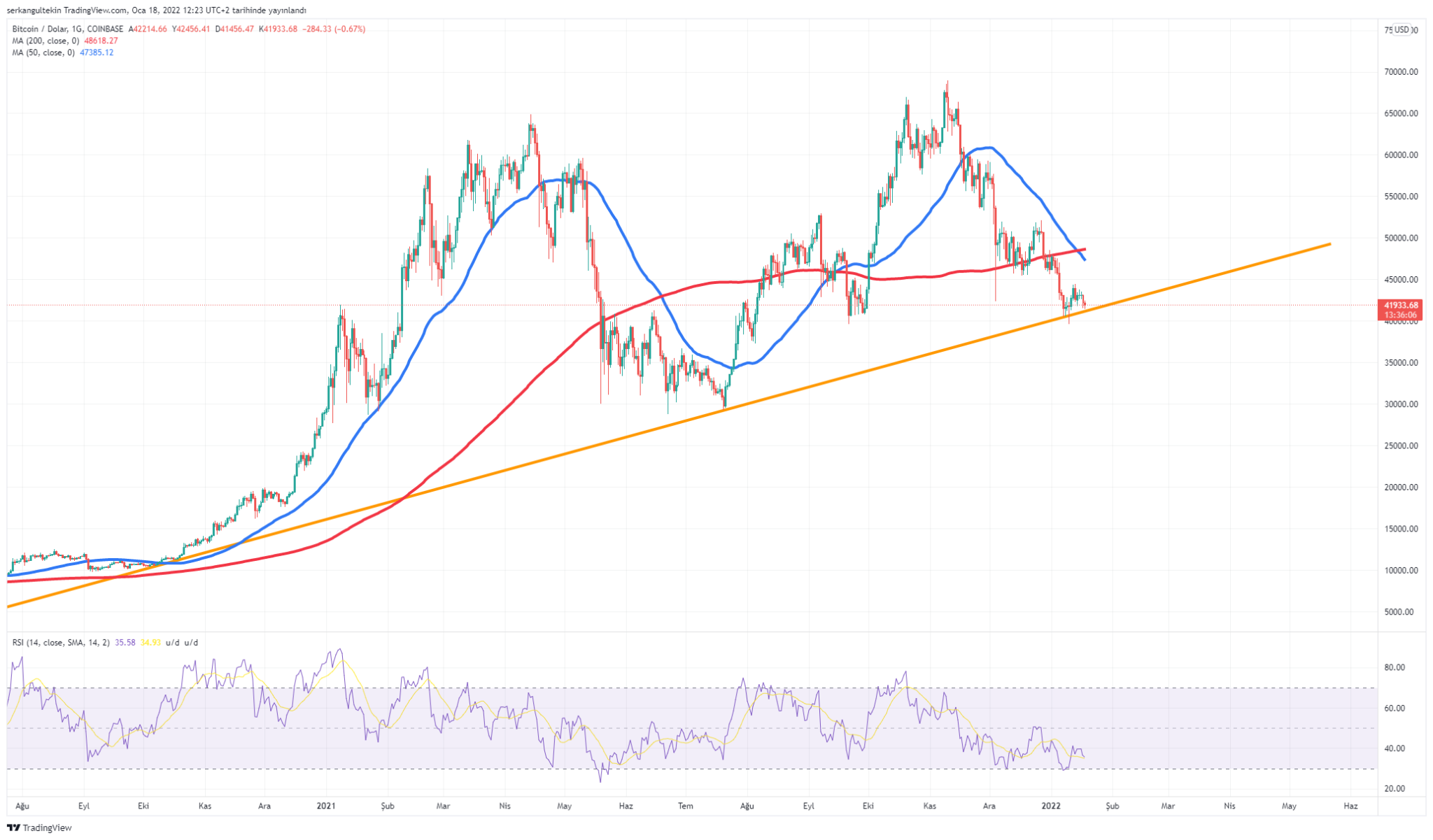Click the blue 47385.12 MA 50 value
This screenshot has width=1433, height=840.
click(x=97, y=52)
